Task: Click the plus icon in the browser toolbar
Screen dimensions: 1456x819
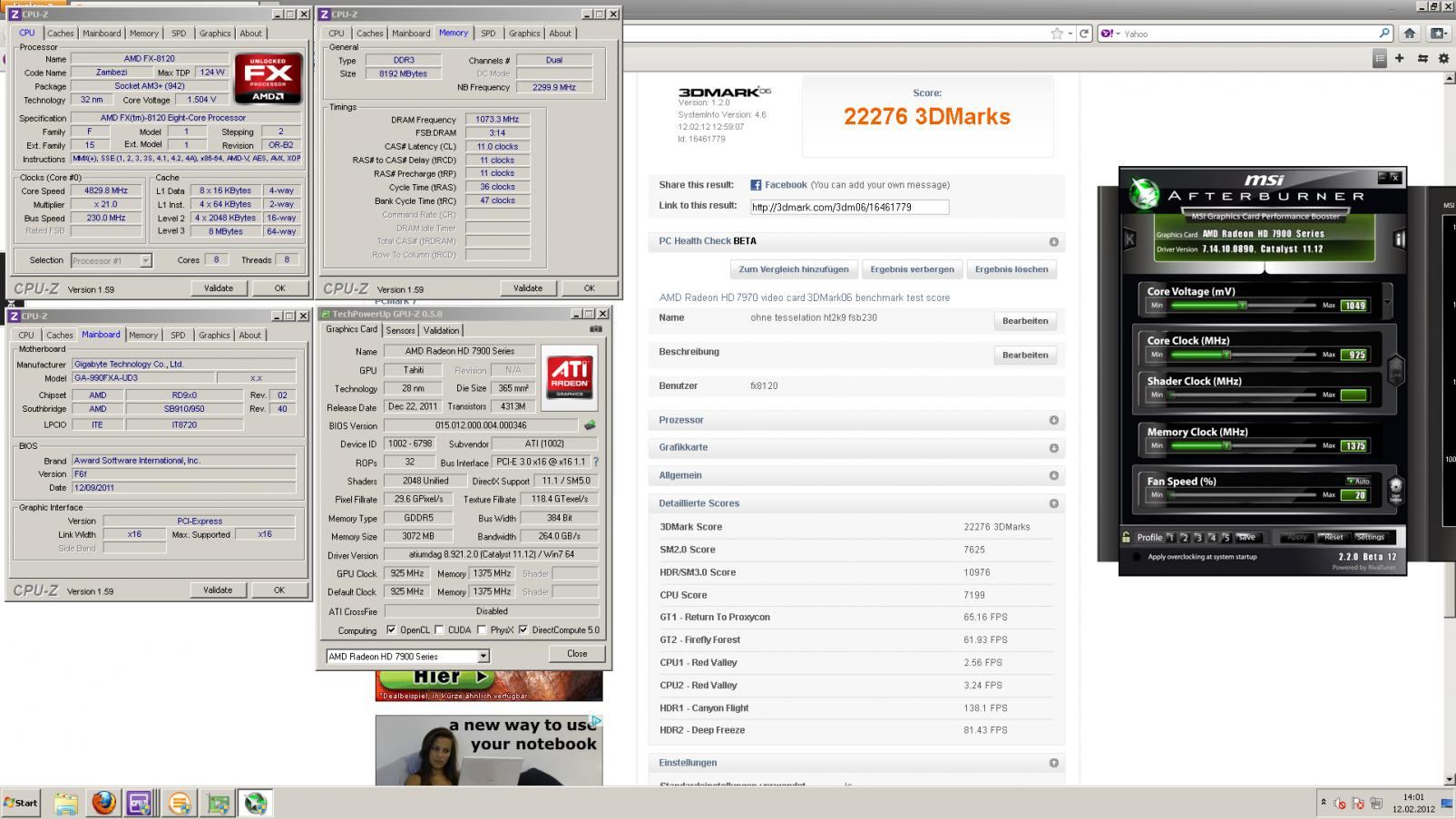Action: tap(1400, 58)
